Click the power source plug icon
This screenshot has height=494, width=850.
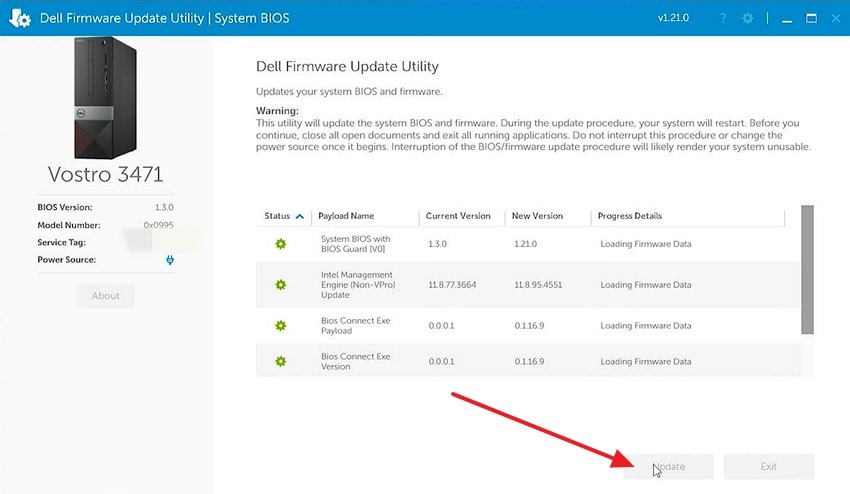click(x=170, y=260)
